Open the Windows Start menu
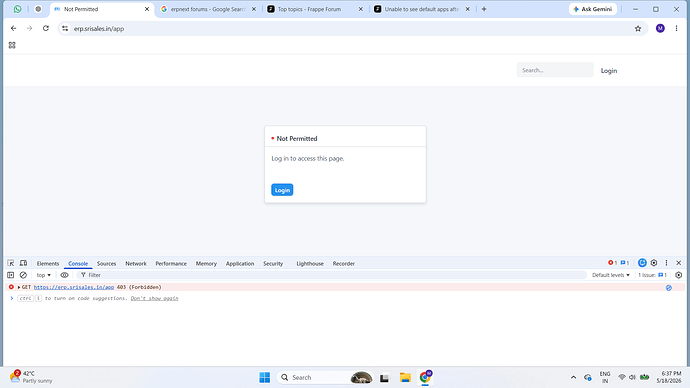This screenshot has height=388, width=690. [265, 377]
